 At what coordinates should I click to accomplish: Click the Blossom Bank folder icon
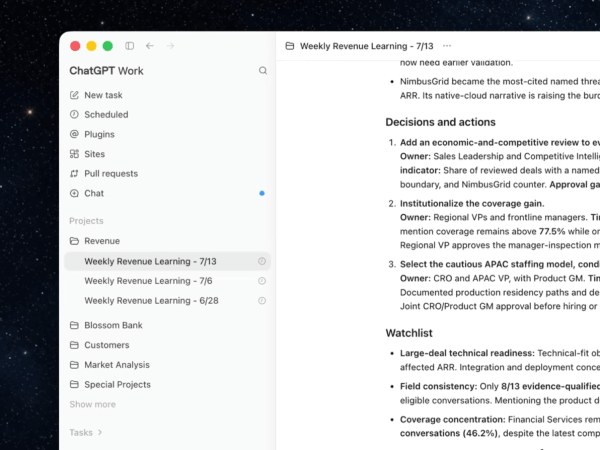click(74, 325)
